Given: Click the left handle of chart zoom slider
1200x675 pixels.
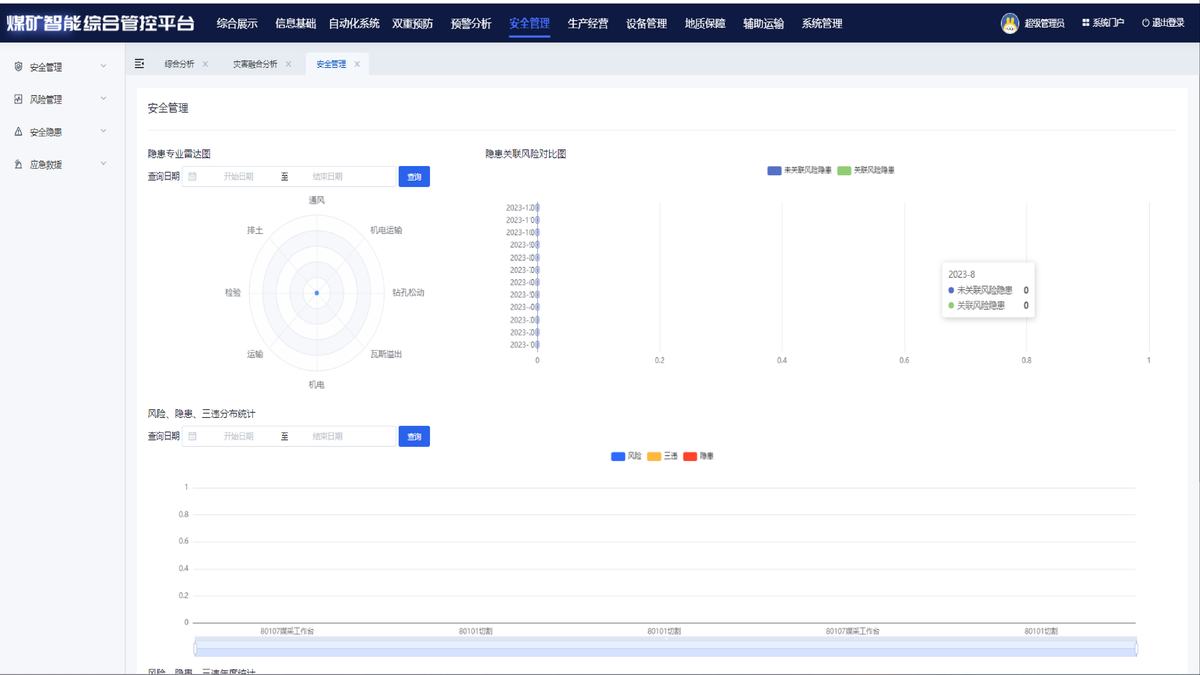Looking at the screenshot, I should 195,648.
